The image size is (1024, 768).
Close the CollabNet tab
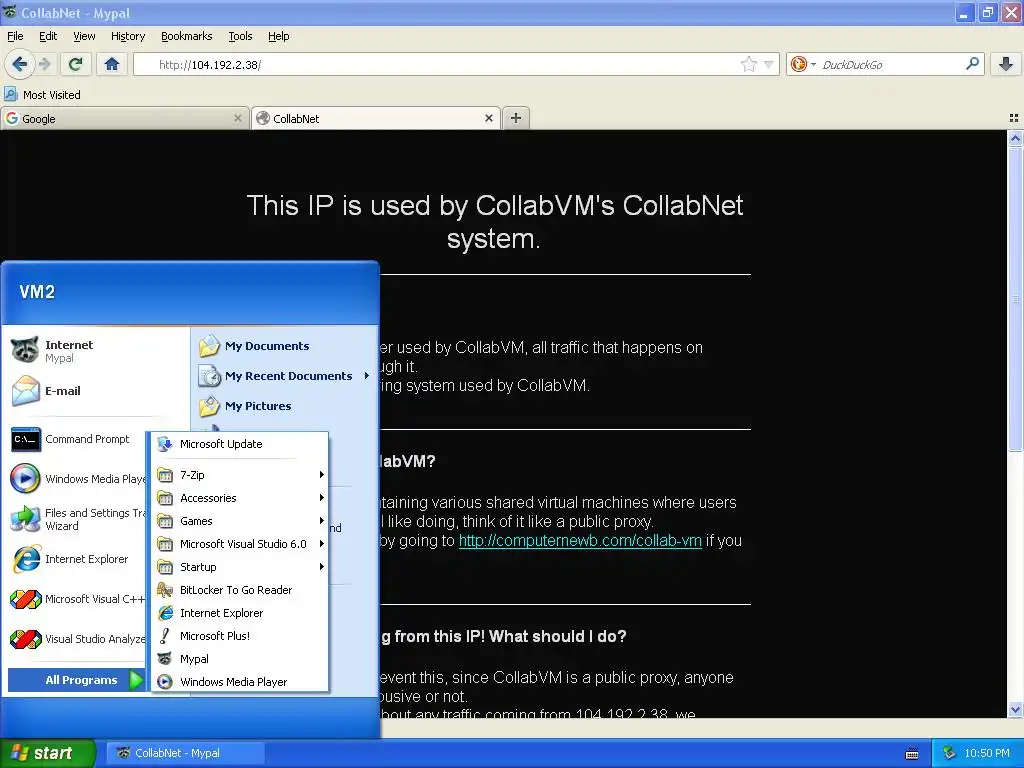coord(488,118)
